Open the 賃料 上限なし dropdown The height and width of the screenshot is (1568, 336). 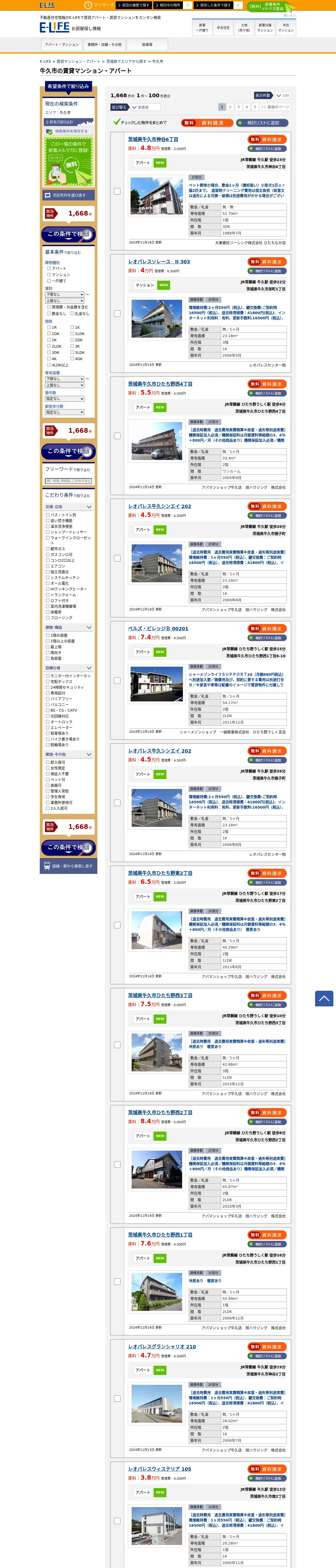(65, 301)
